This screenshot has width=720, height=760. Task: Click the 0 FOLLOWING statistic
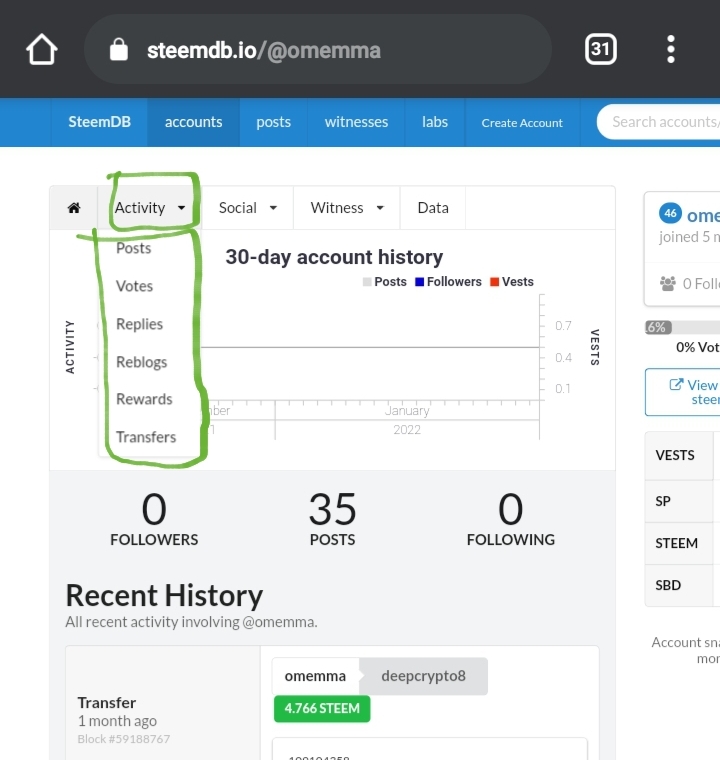(x=511, y=519)
